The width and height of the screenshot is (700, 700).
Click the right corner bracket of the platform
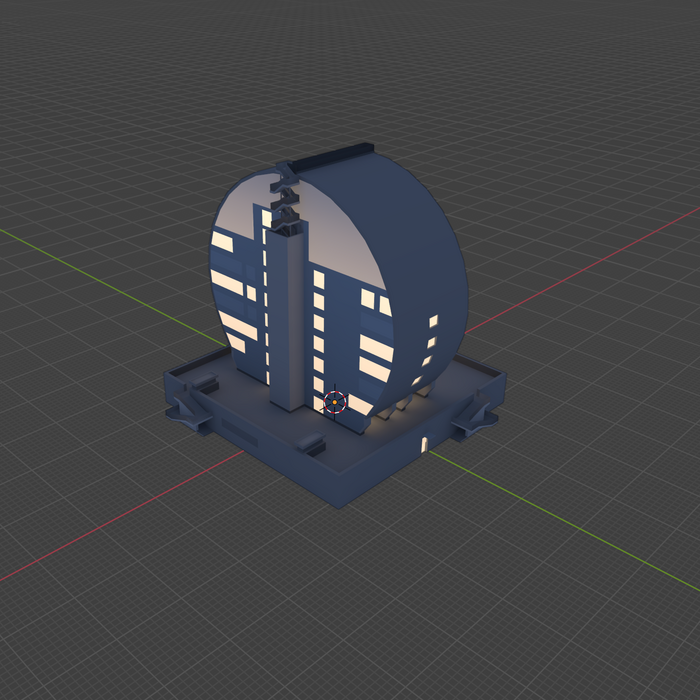474,418
